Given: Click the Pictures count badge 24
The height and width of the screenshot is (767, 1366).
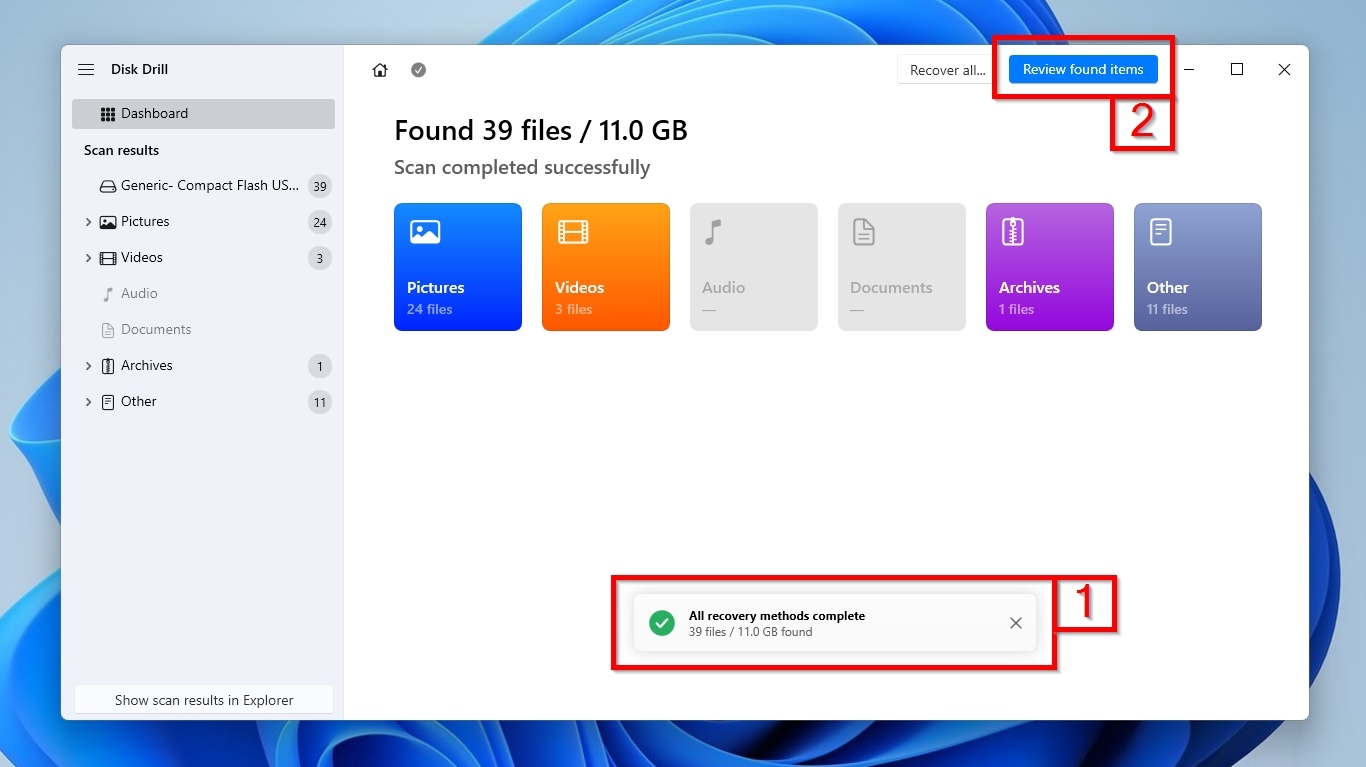Looking at the screenshot, I should [x=320, y=223].
